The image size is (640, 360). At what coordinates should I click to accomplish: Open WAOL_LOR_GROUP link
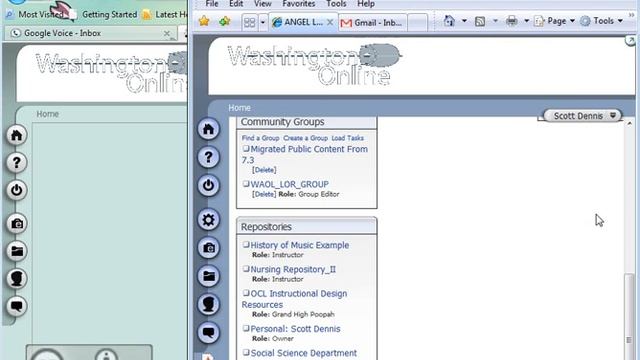click(x=289, y=184)
